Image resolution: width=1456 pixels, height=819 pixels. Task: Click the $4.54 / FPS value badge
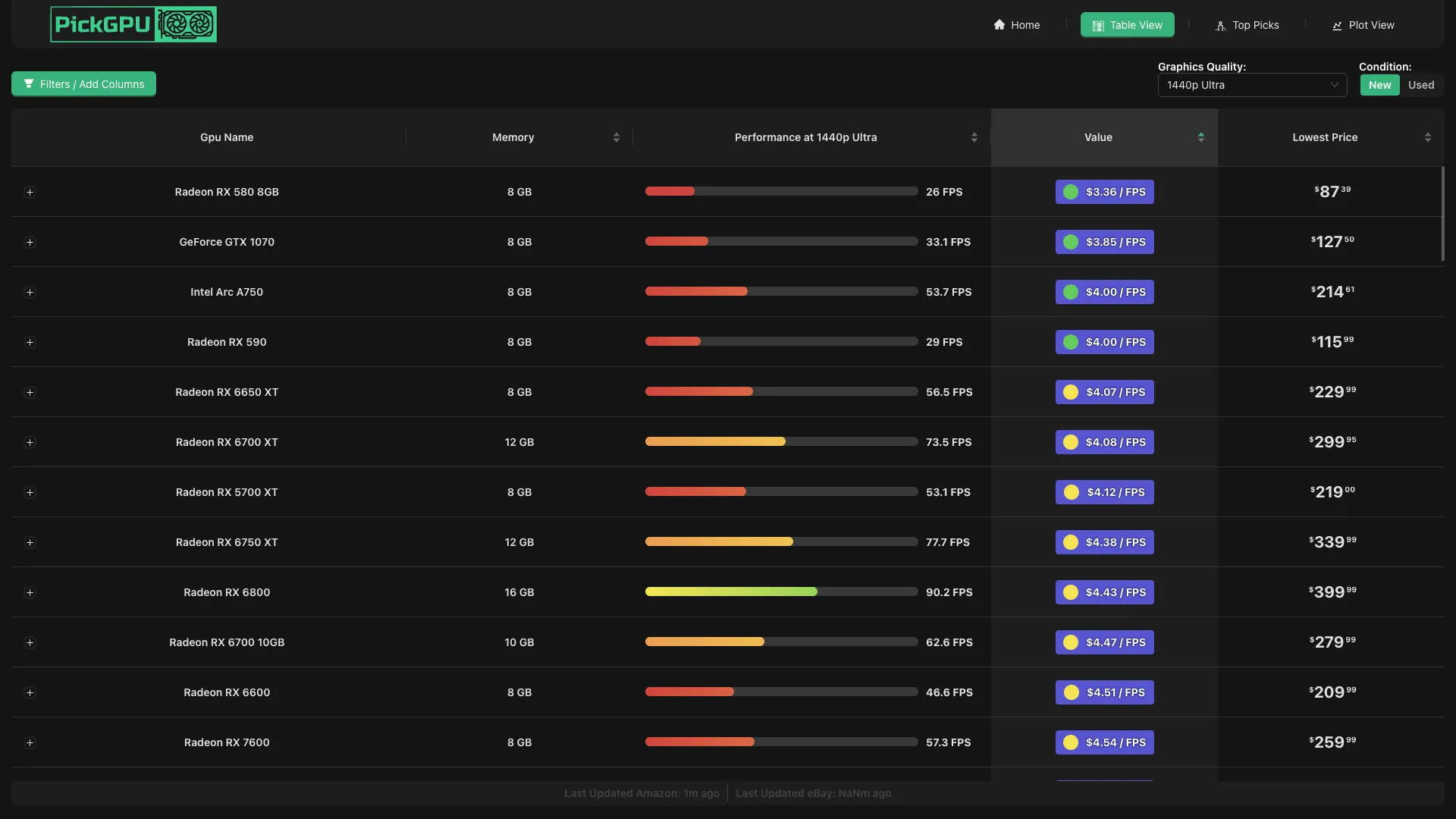tap(1104, 742)
